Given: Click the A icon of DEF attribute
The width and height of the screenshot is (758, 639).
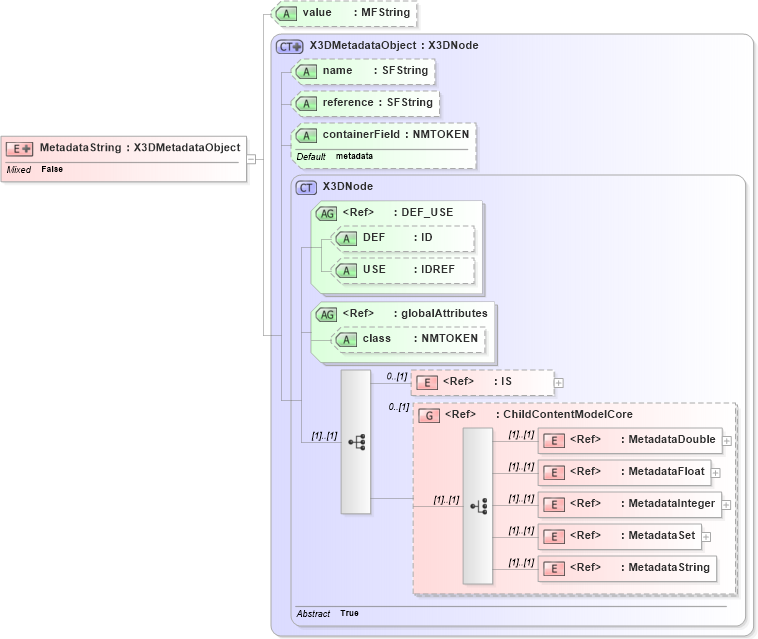Looking at the screenshot, I should (346, 239).
